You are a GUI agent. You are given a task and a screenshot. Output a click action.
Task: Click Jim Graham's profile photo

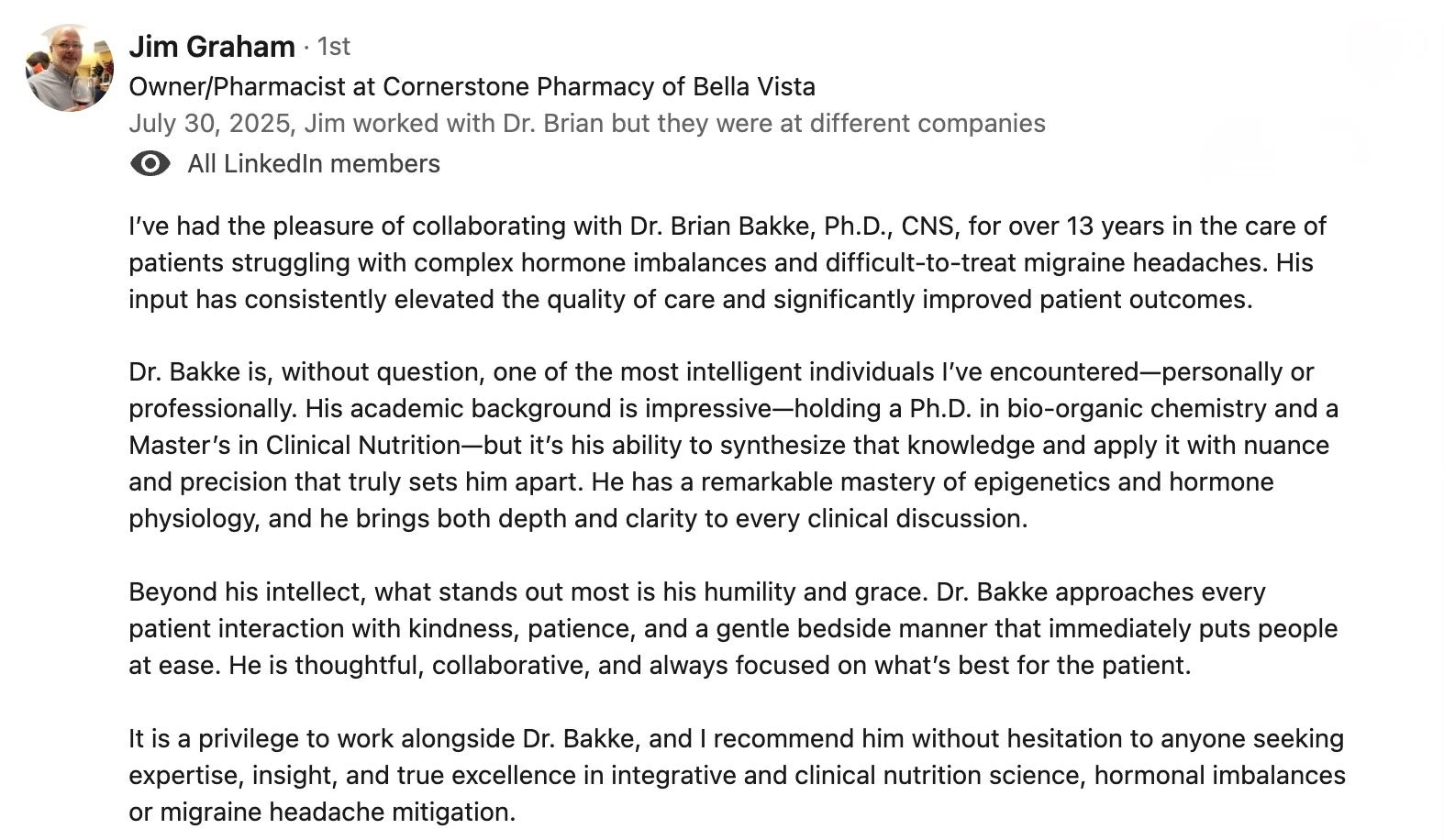pyautogui.click(x=70, y=68)
